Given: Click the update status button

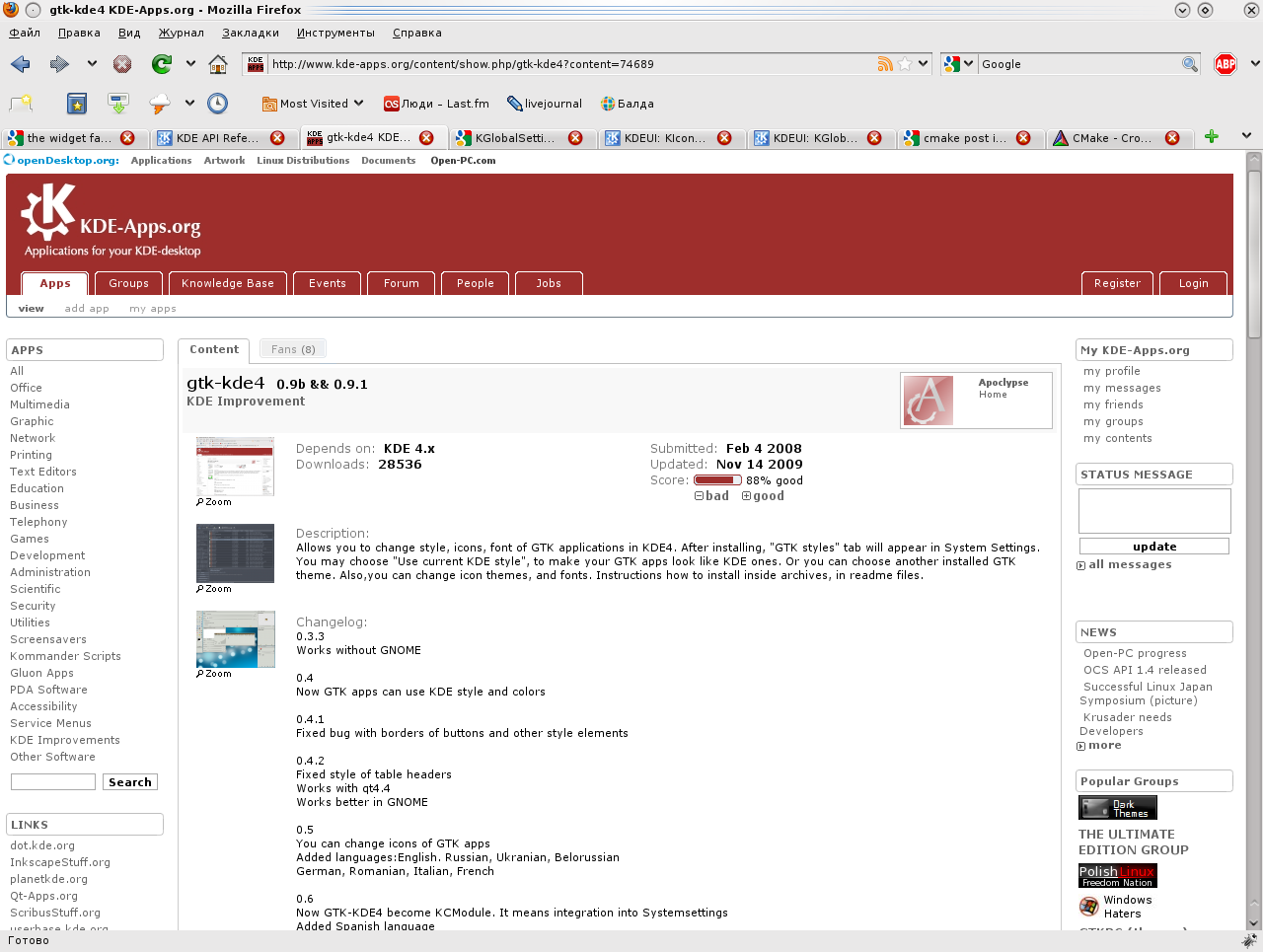Looking at the screenshot, I should coord(1154,547).
